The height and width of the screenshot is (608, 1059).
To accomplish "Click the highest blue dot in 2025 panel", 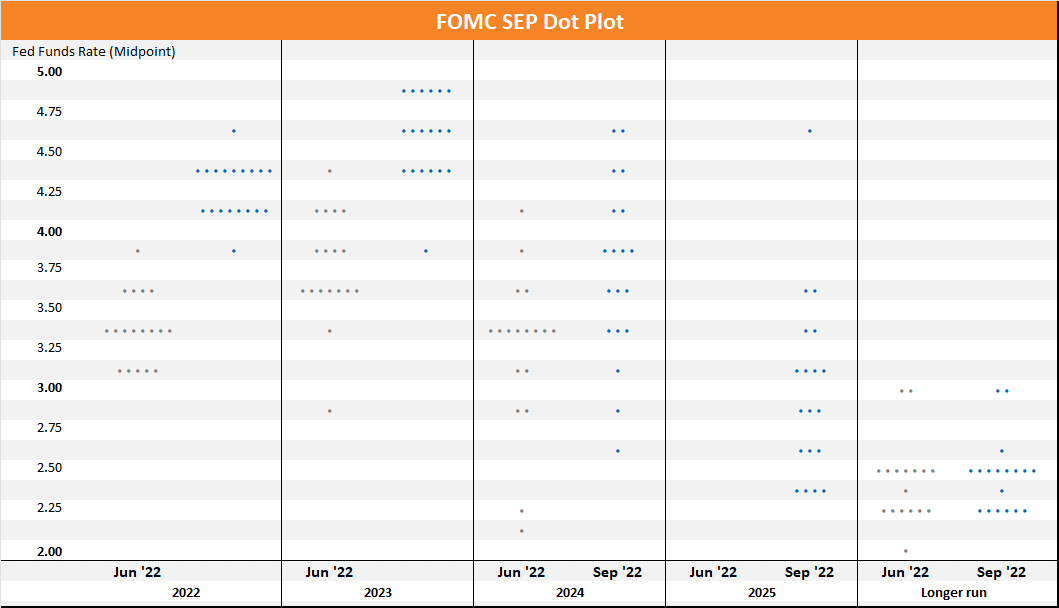I will point(810,131).
